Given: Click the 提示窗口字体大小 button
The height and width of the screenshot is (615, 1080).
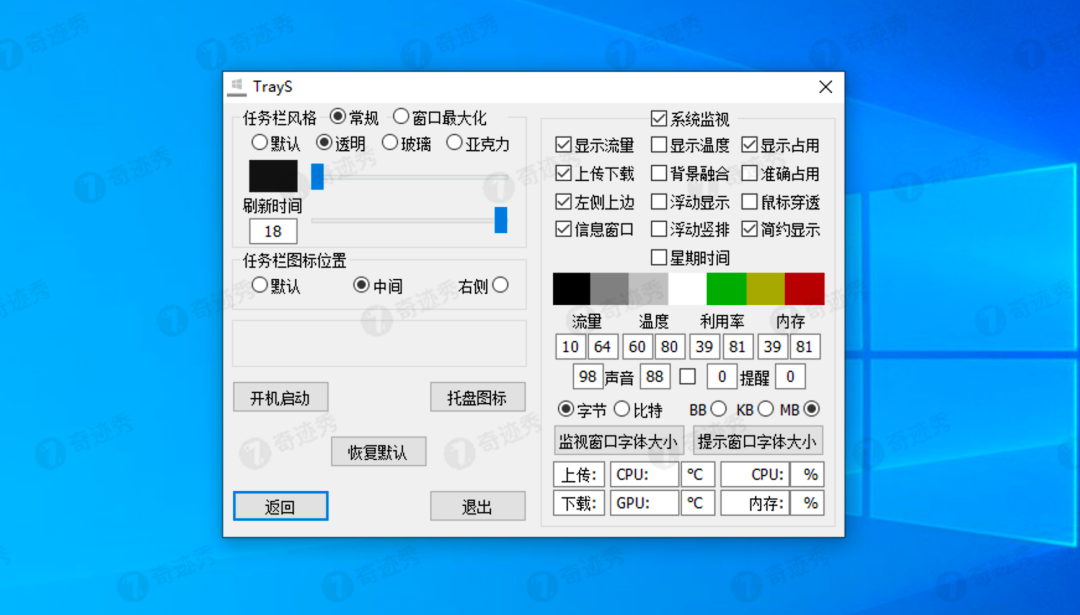Looking at the screenshot, I should point(758,441).
